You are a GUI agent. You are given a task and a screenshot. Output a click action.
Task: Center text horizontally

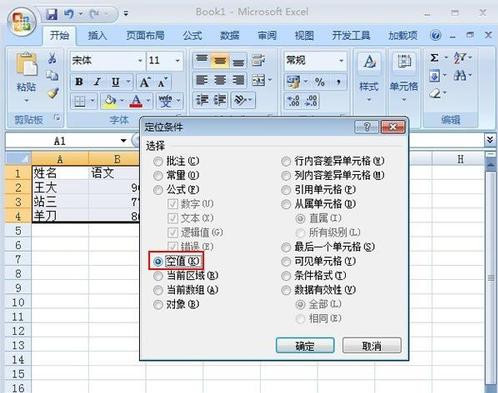[x=220, y=80]
